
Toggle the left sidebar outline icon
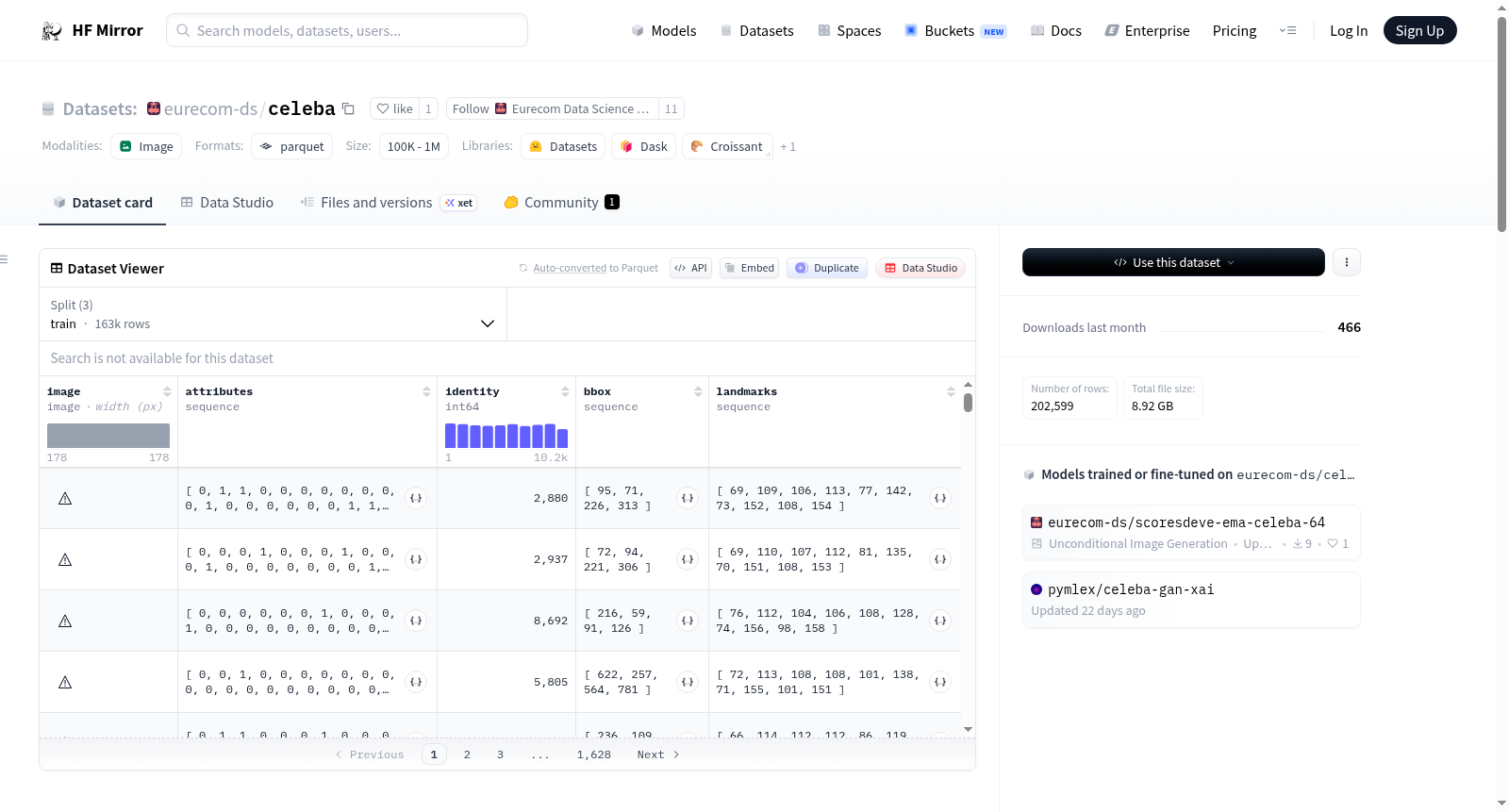[x=4, y=259]
